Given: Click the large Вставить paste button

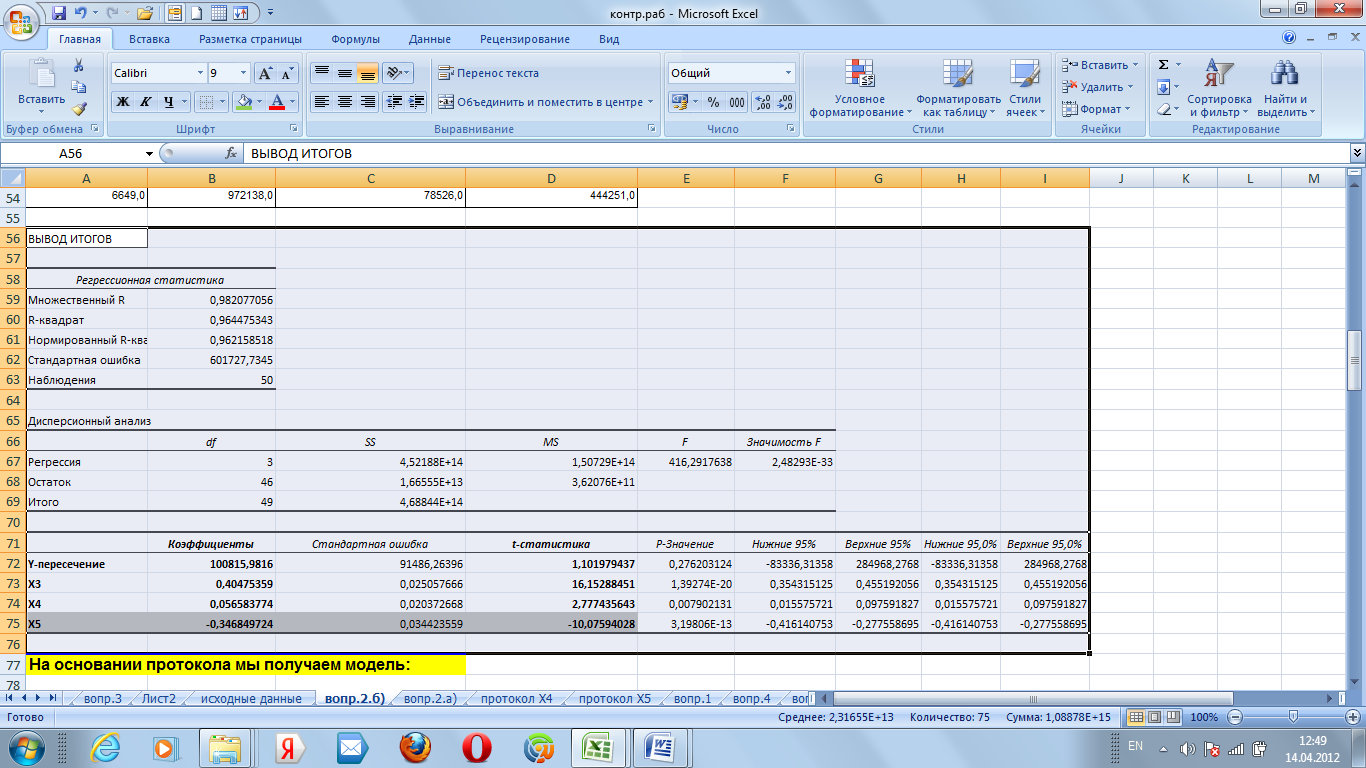Looking at the screenshot, I should coord(41,83).
